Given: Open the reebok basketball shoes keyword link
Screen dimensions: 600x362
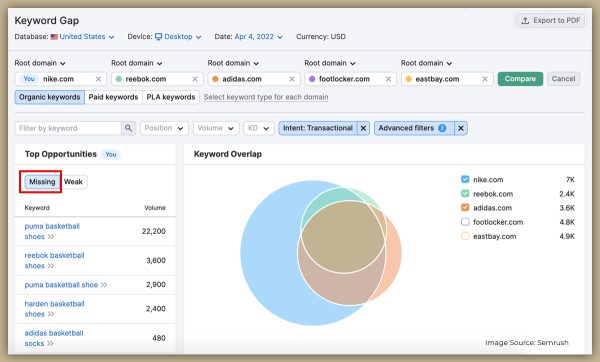Looking at the screenshot, I should click(54, 261).
